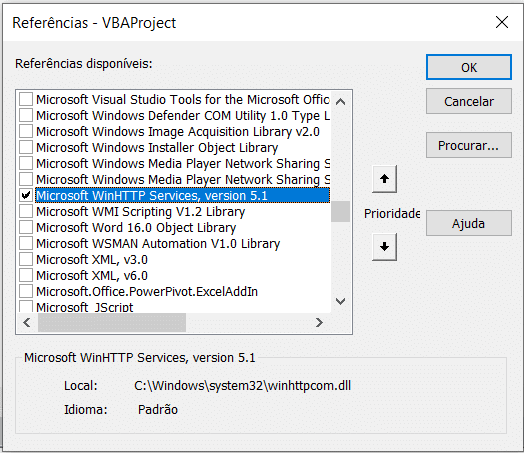The height and width of the screenshot is (453, 524).
Task: Check Microsoft Windows Defender COM Utility checkbox
Action: click(x=26, y=115)
